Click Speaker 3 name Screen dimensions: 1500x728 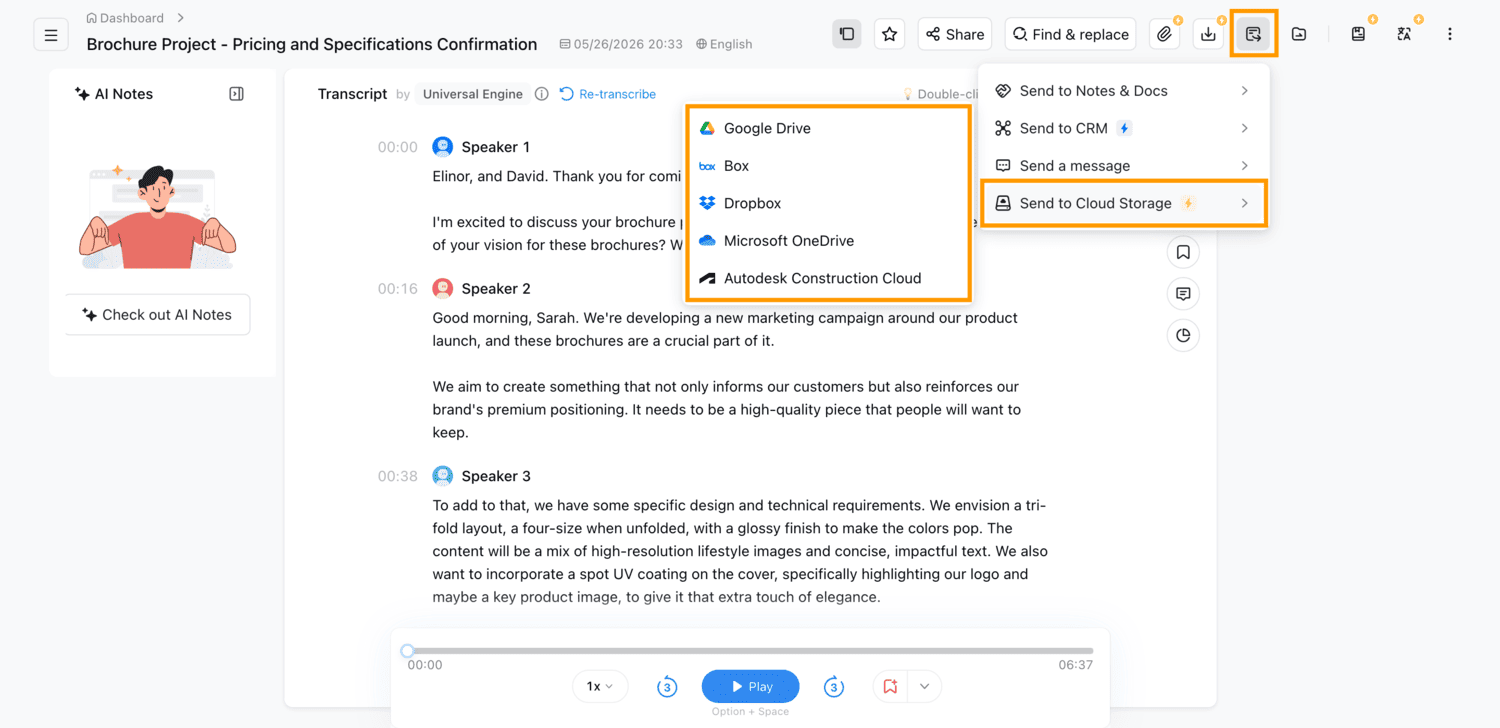(496, 476)
